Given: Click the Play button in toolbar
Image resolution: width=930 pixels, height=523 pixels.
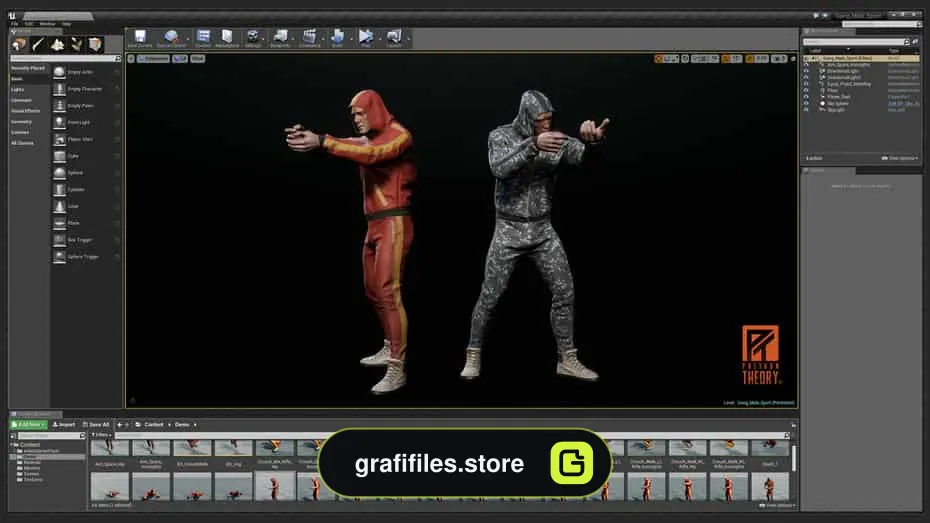Looking at the screenshot, I should (366, 37).
